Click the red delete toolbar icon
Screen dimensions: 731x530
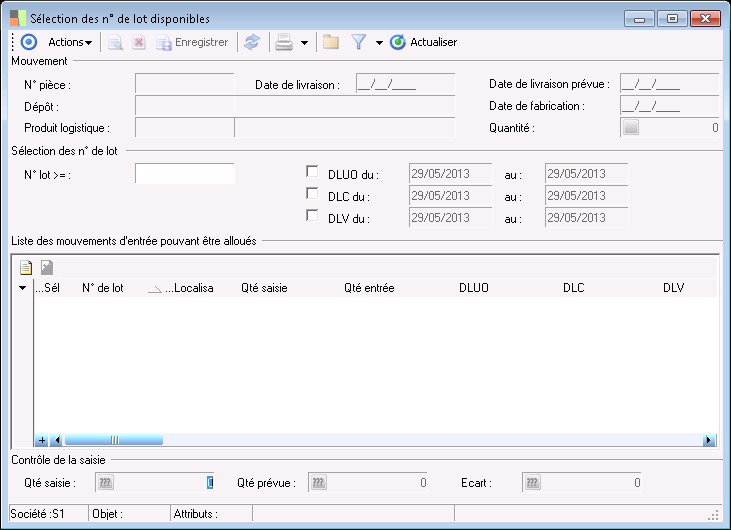coord(138,42)
